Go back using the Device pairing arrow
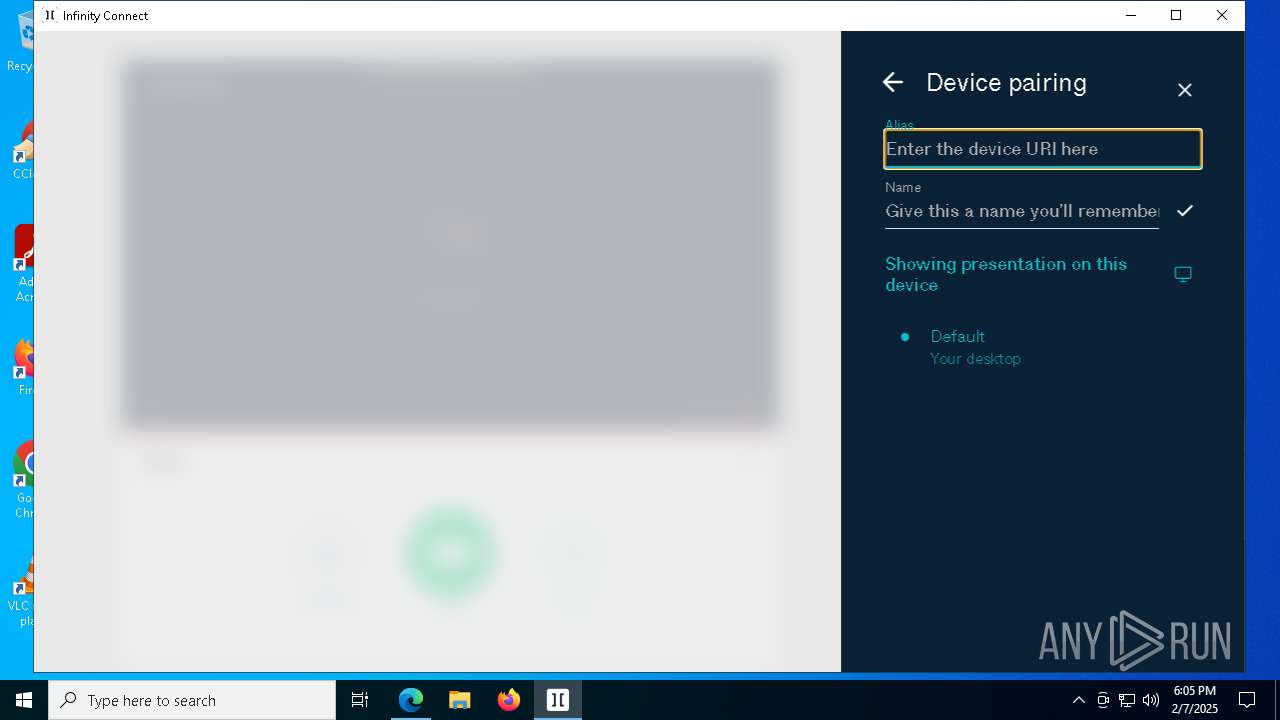1280x720 pixels. click(x=893, y=83)
